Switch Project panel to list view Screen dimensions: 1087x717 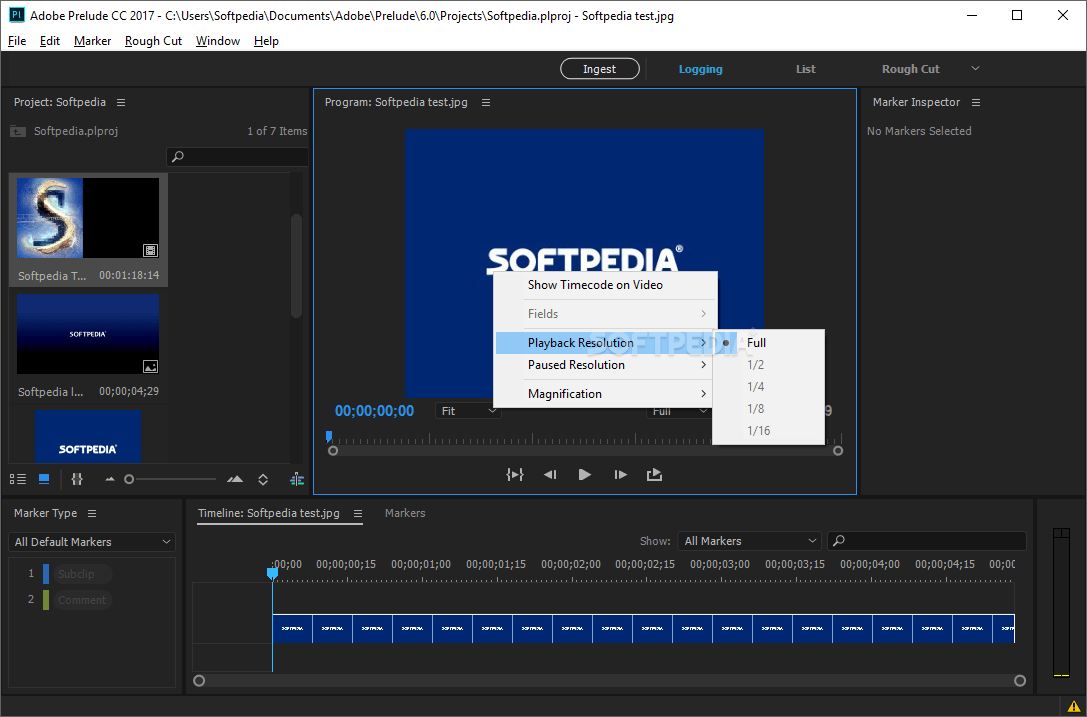click(x=18, y=479)
